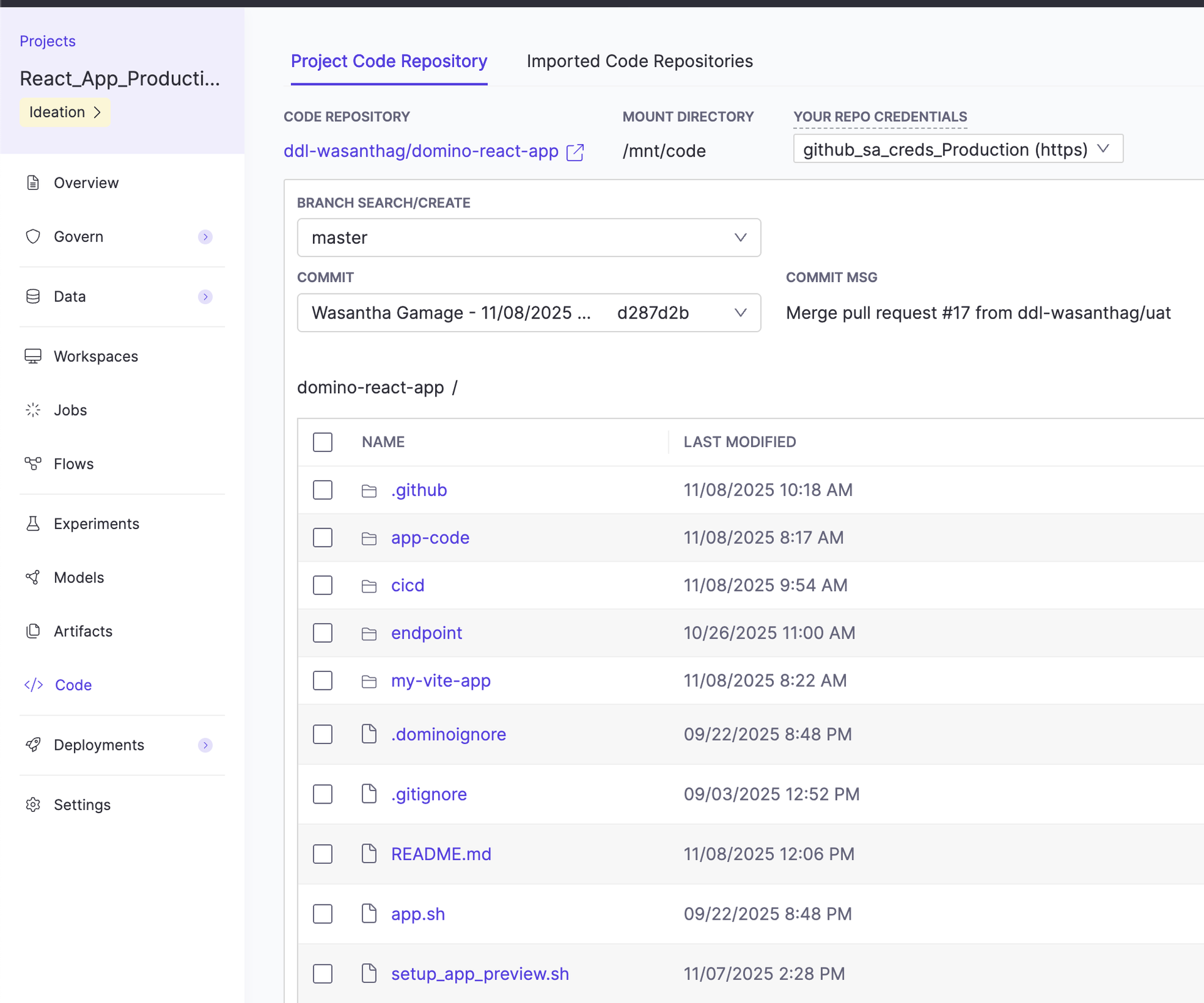This screenshot has width=1204, height=1003.
Task: Click the Workspaces monitor icon
Action: pyautogui.click(x=33, y=356)
